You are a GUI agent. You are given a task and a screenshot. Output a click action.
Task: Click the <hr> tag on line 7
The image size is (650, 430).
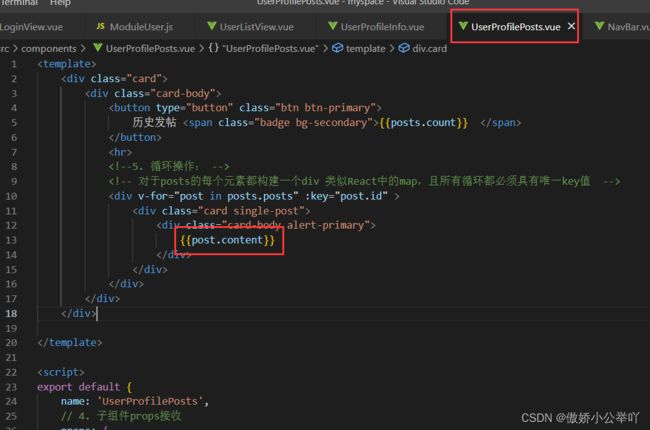point(120,152)
